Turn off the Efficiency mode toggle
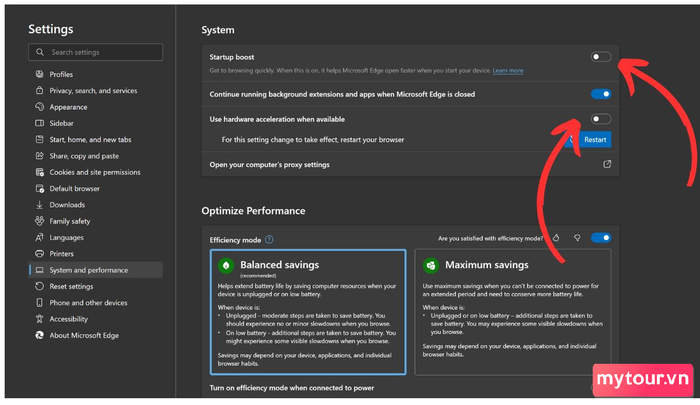700x405 pixels. point(600,238)
